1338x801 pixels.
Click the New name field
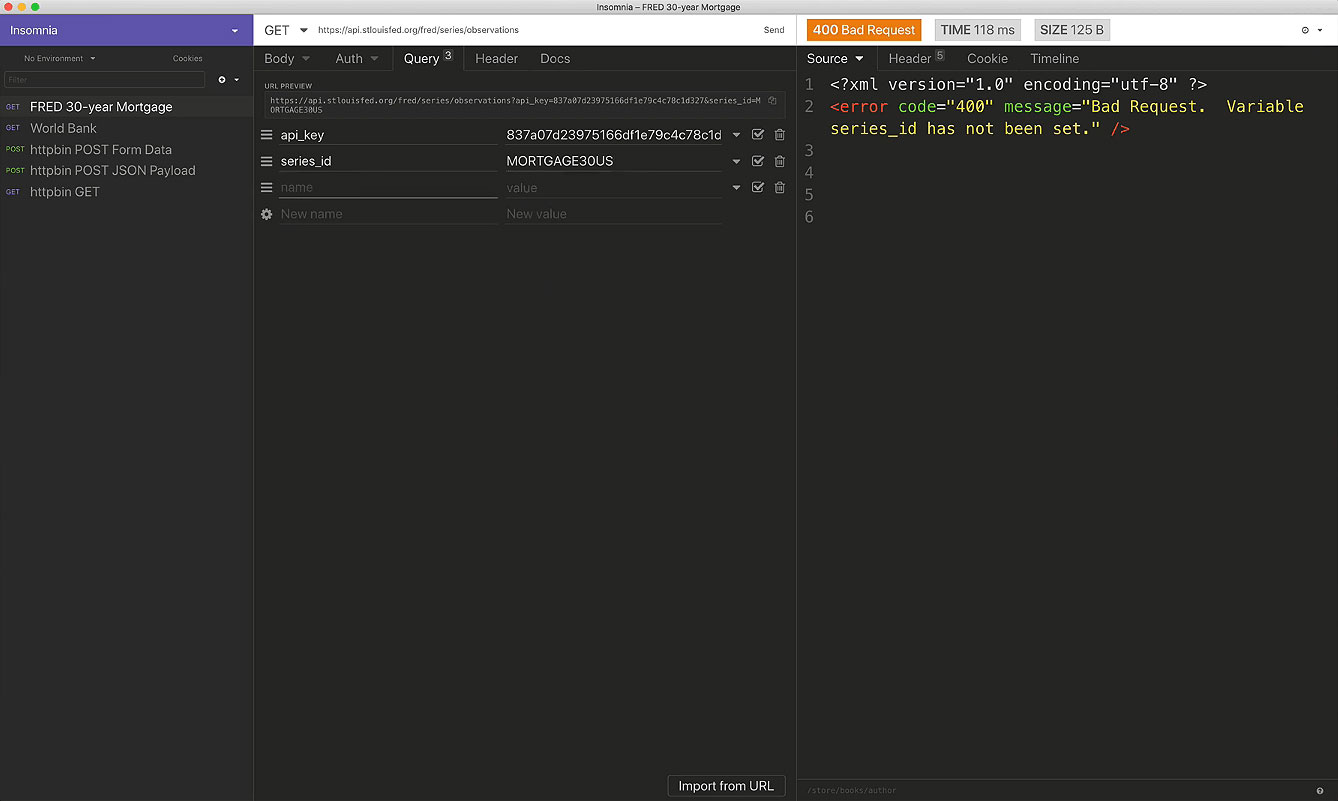388,214
